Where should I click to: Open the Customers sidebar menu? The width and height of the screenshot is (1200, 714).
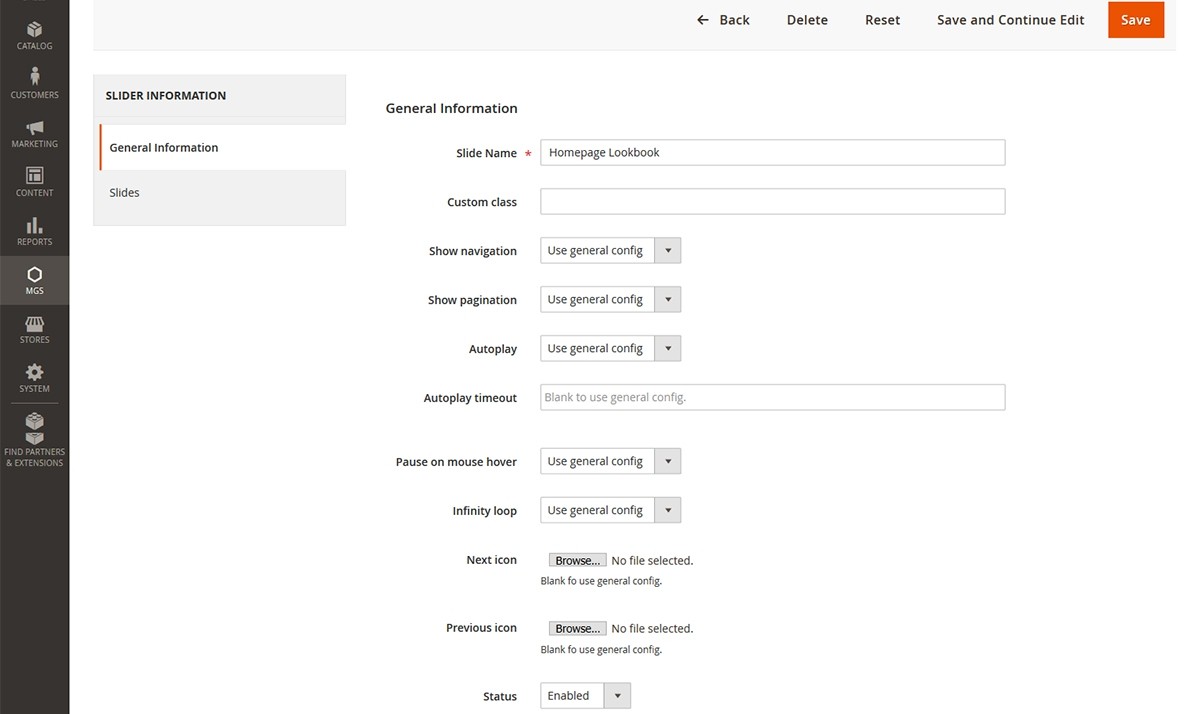click(x=34, y=83)
